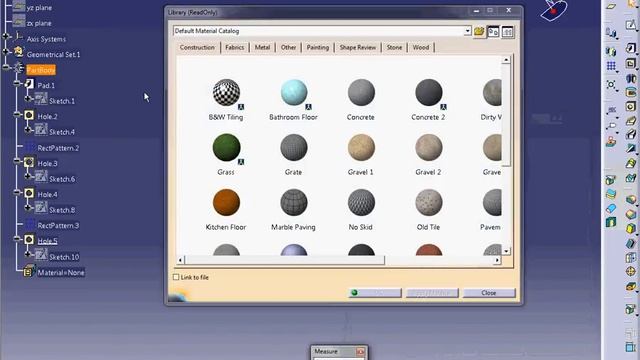Select the Groove tool in right toolbar
The width and height of the screenshot is (640, 360).
click(631, 92)
